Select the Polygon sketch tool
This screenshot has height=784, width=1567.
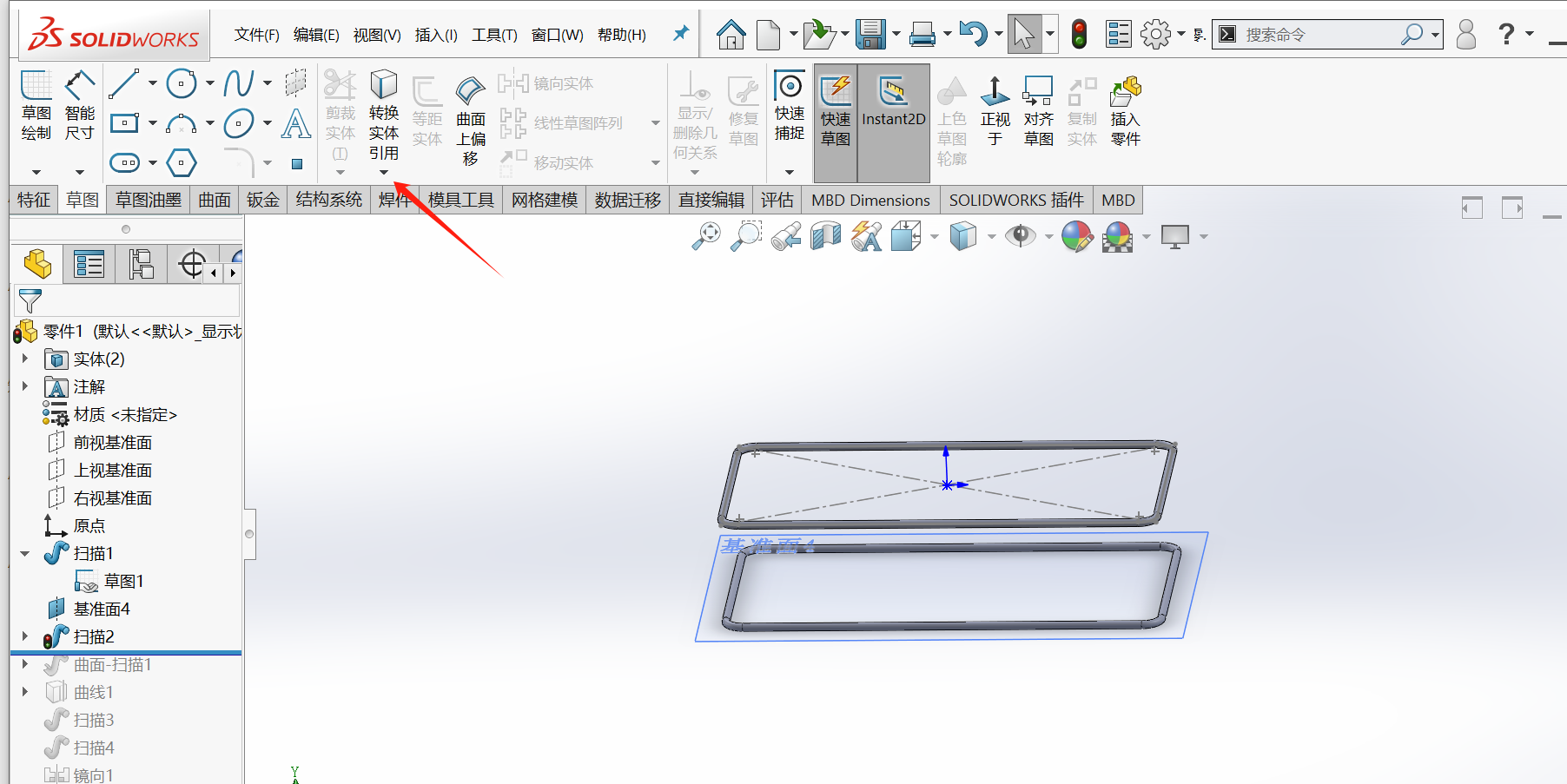click(x=182, y=162)
